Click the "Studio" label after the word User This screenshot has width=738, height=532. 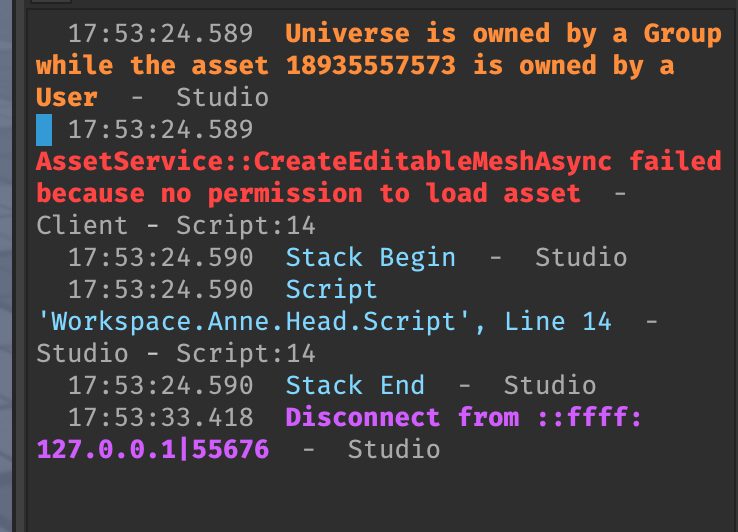coord(222,98)
